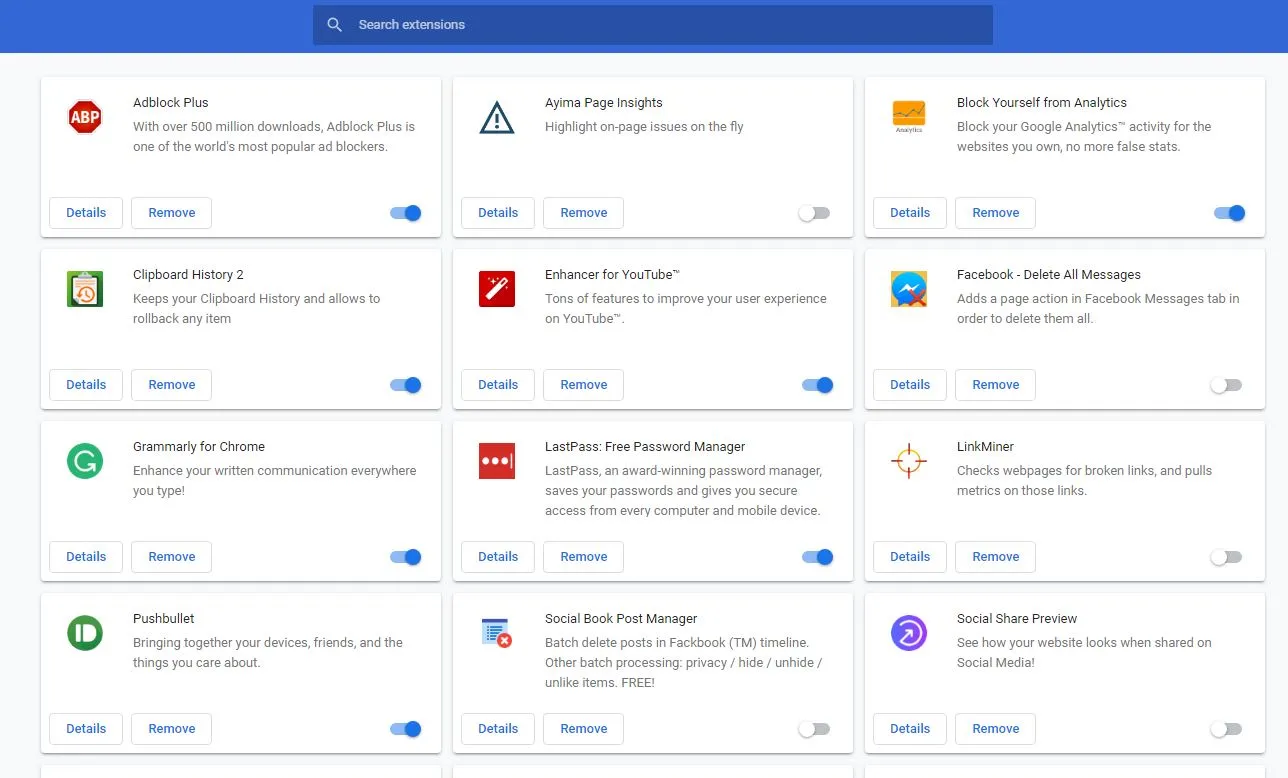Viewport: 1288px width, 778px height.
Task: Remove Enhancer for YouTube extension
Action: [x=584, y=385]
